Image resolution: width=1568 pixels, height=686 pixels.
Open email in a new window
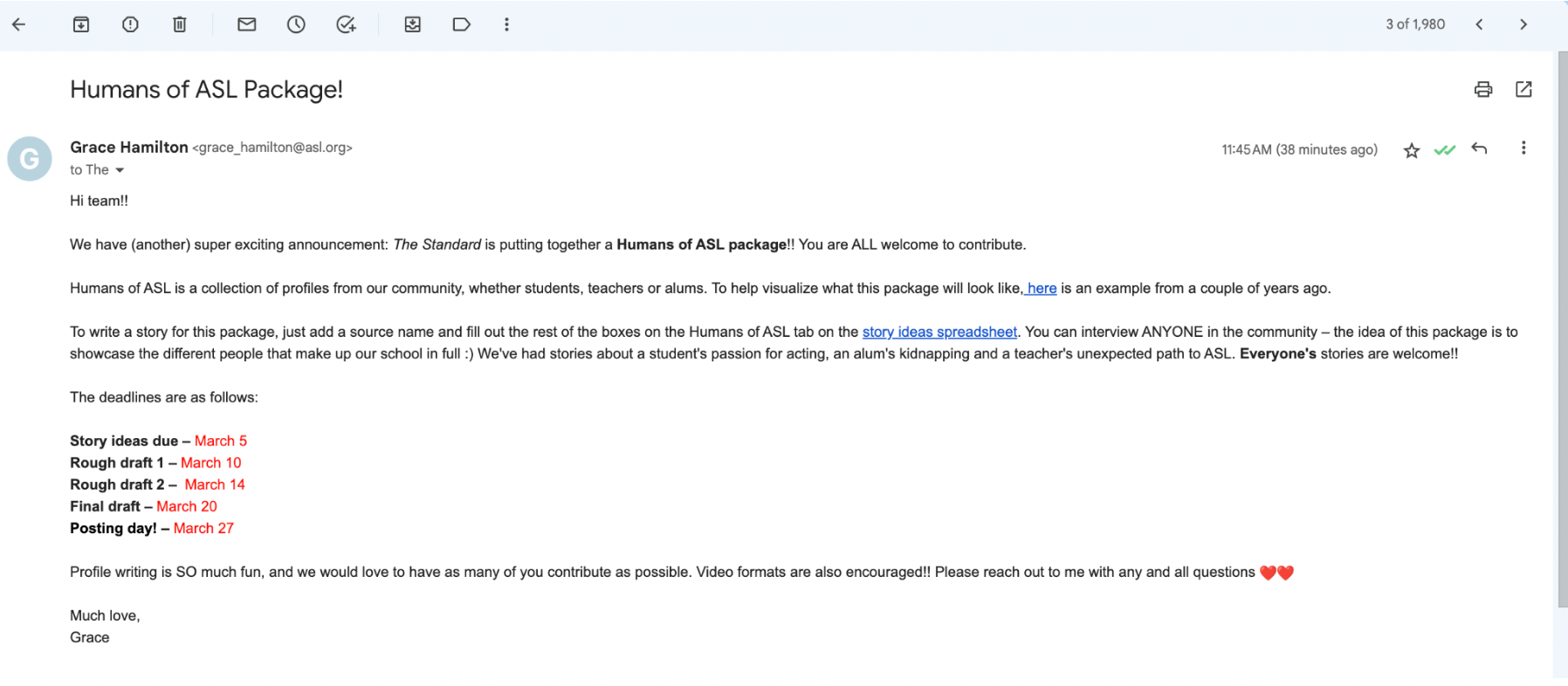1523,89
